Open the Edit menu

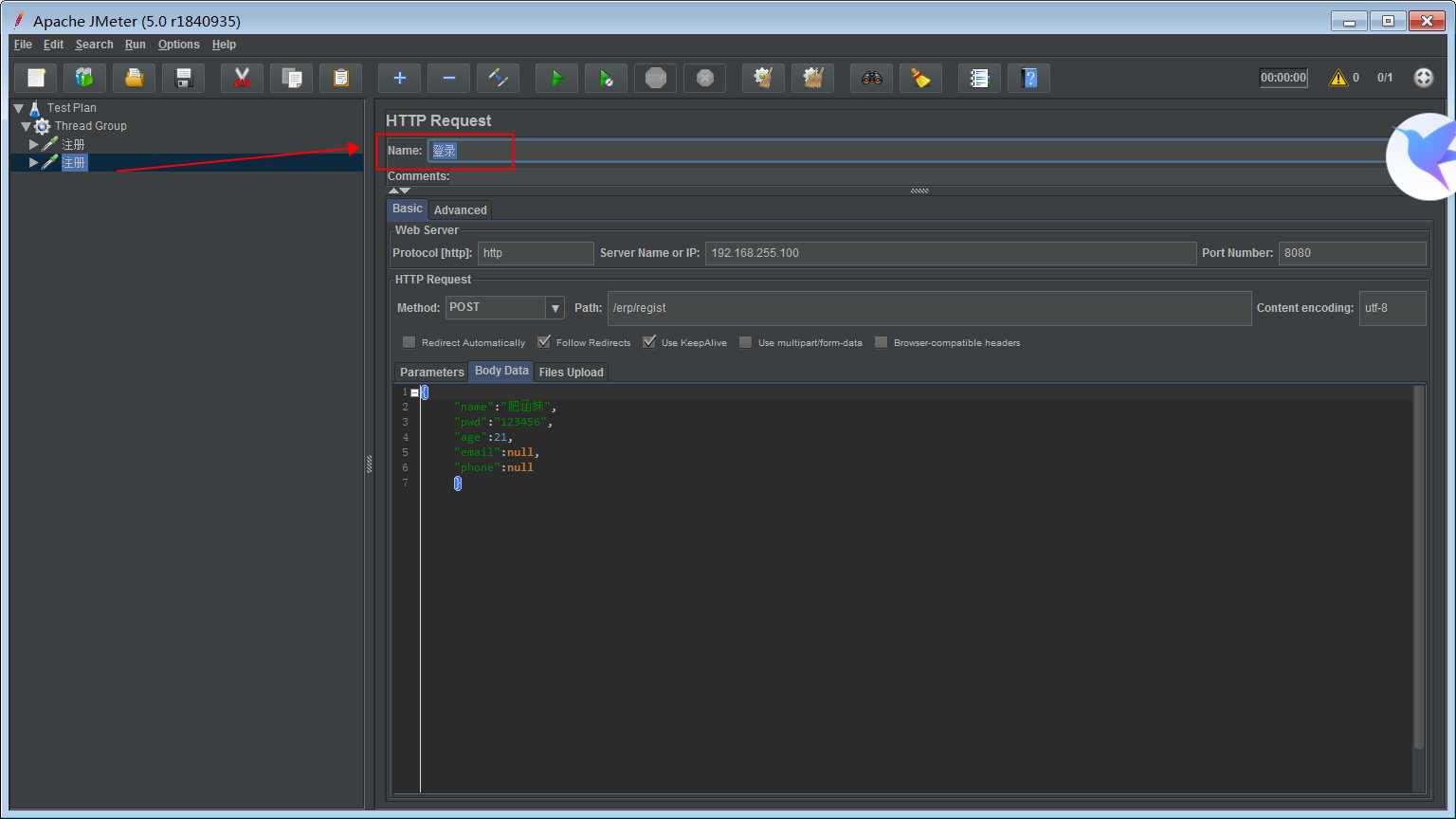[x=53, y=45]
